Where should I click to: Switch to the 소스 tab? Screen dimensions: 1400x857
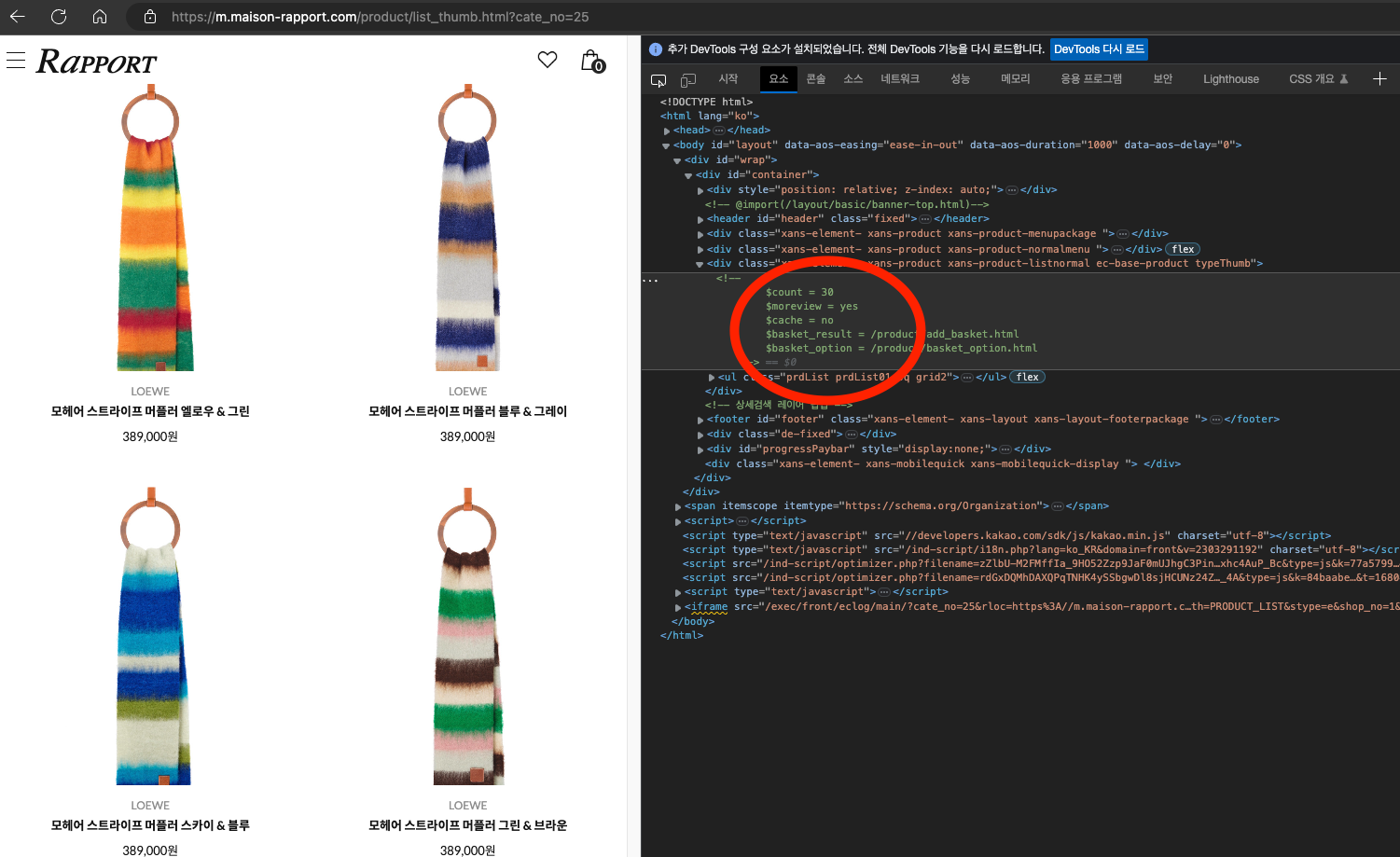click(x=853, y=79)
